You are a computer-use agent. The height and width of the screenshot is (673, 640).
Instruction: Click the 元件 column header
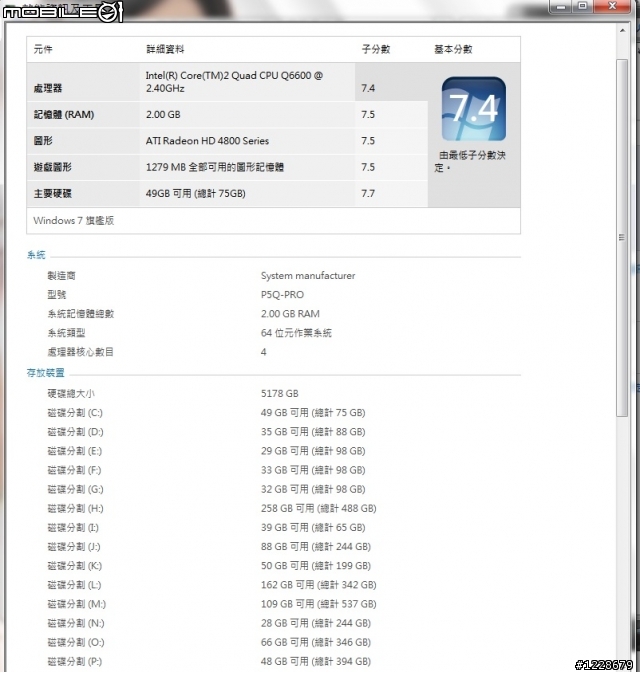pos(42,49)
